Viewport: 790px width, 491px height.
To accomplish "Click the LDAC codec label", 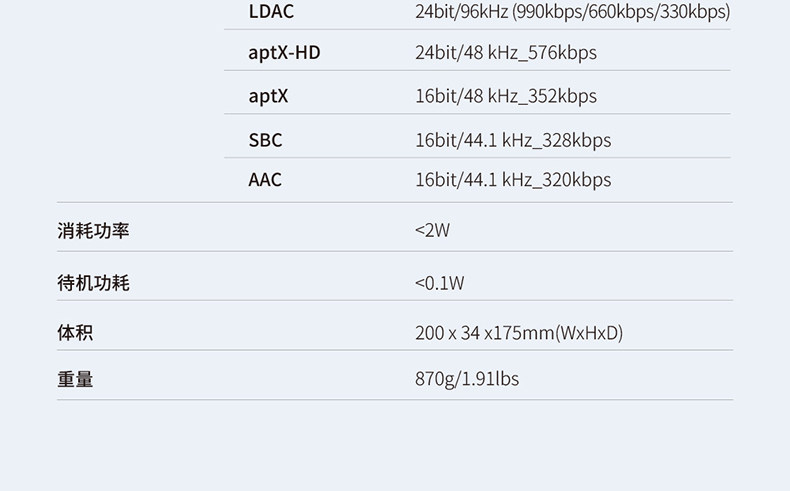I will pyautogui.click(x=271, y=12).
